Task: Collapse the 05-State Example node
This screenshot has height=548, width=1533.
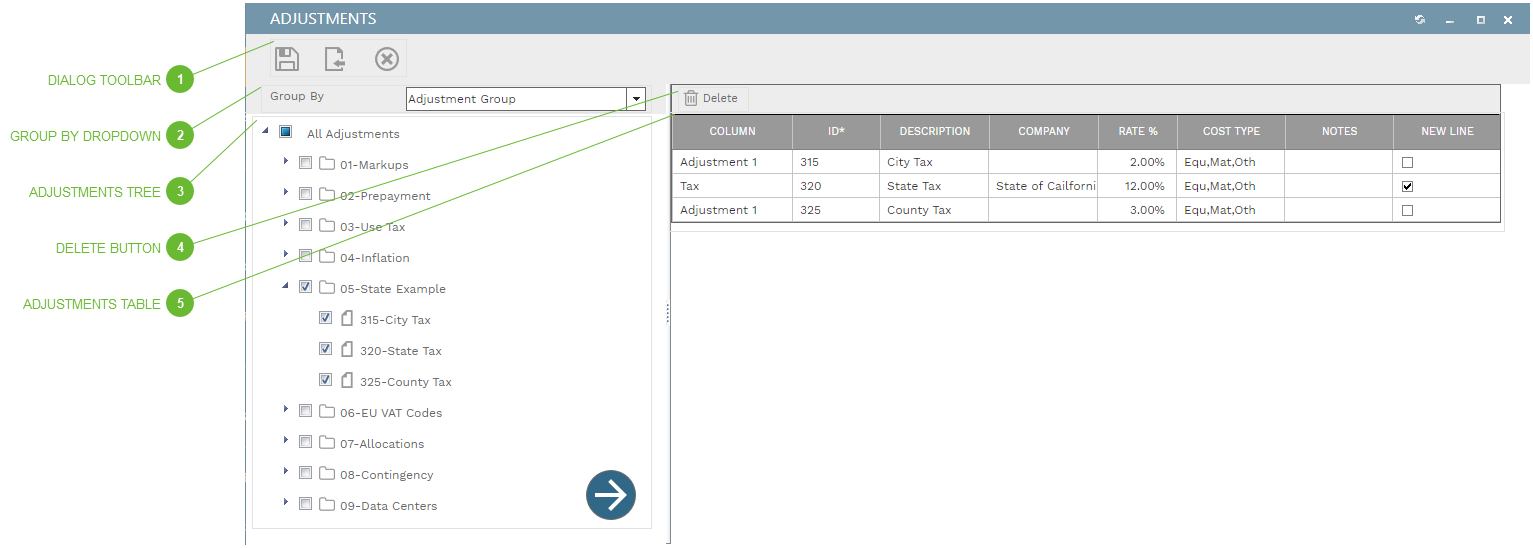Action: point(286,286)
